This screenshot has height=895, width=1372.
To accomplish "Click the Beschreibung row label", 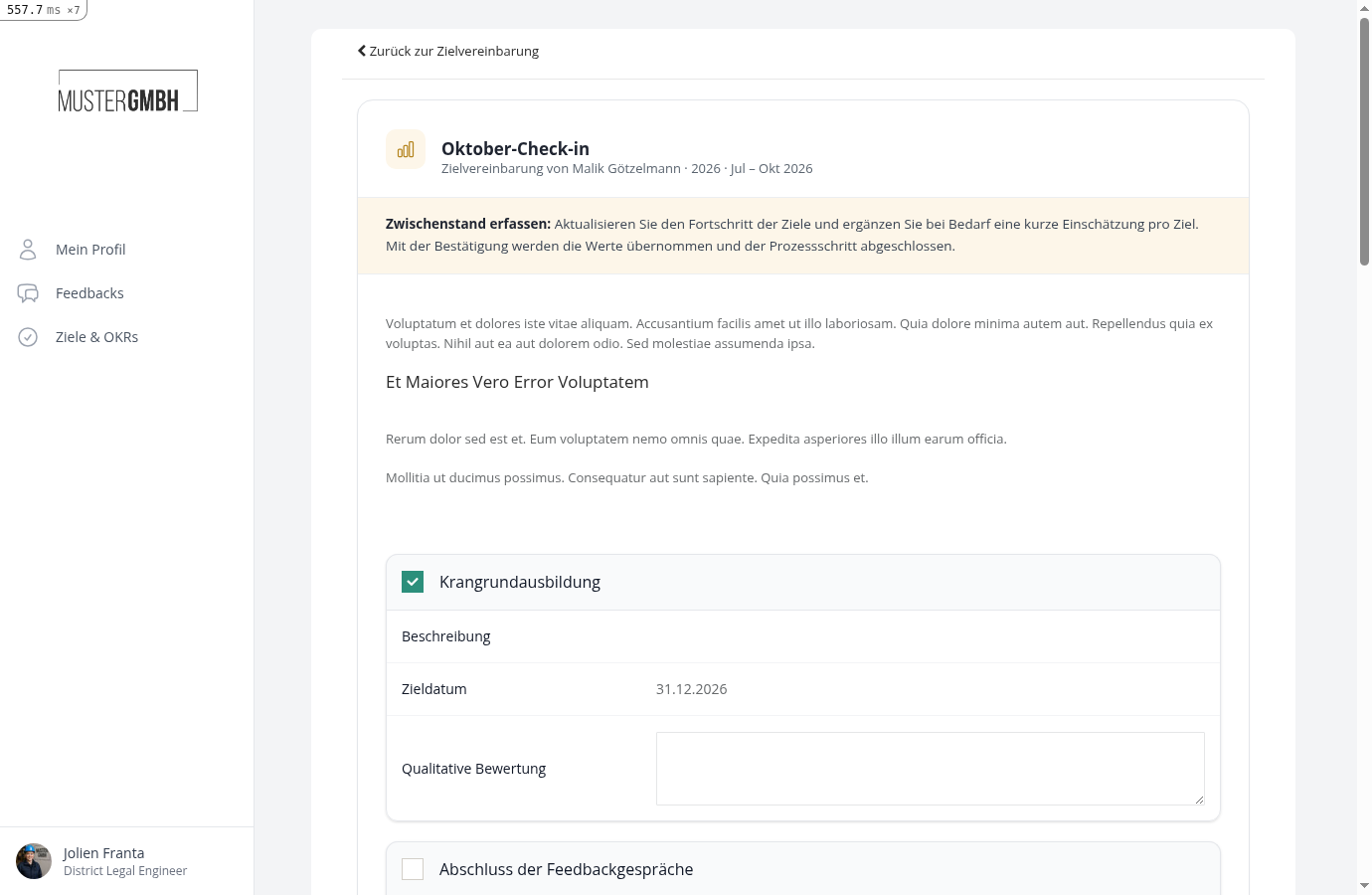I will pyautogui.click(x=445, y=636).
